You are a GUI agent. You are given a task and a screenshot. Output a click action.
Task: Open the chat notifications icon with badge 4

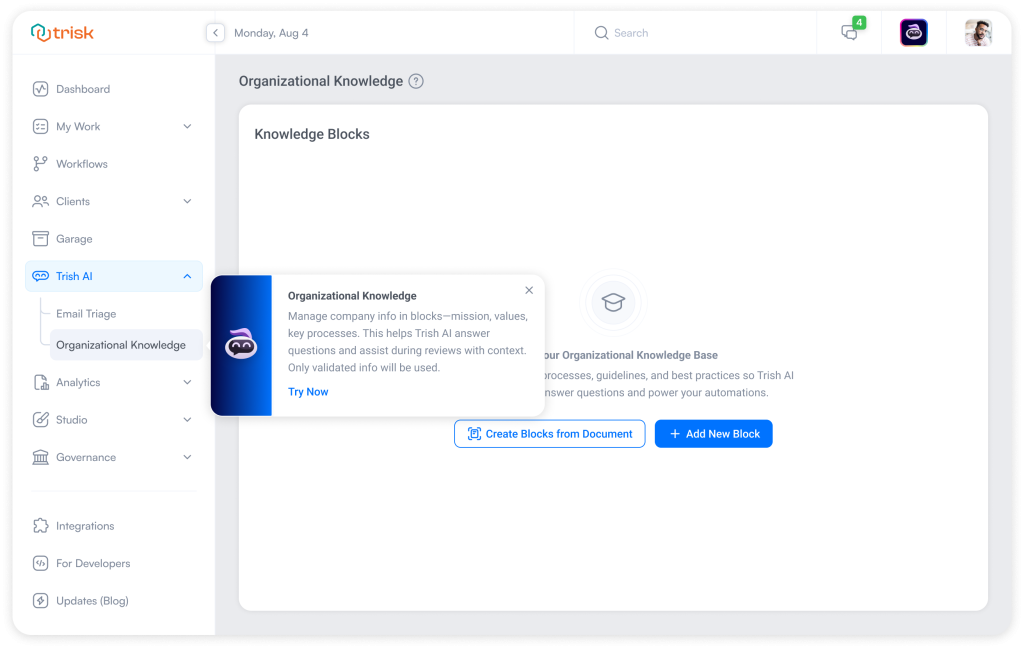click(x=851, y=31)
